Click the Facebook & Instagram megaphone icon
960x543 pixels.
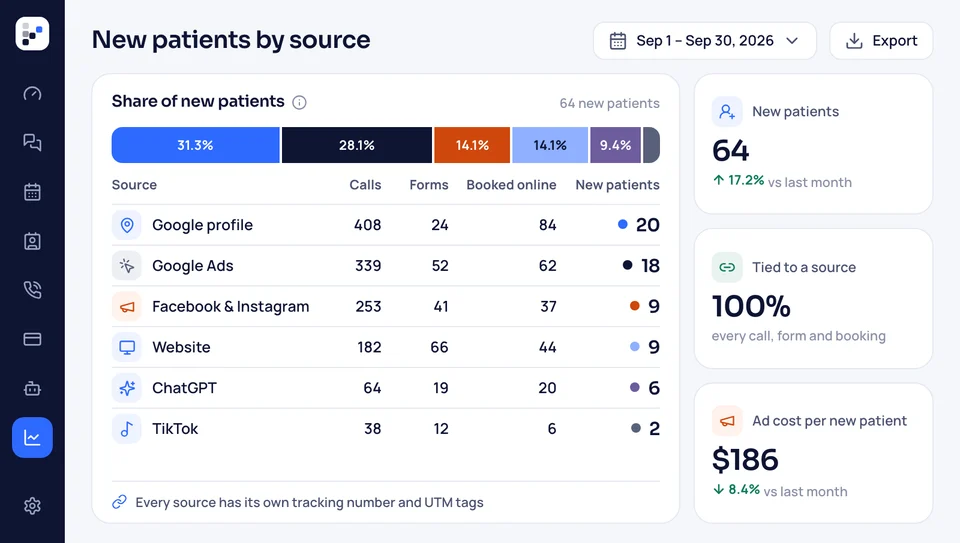click(127, 307)
